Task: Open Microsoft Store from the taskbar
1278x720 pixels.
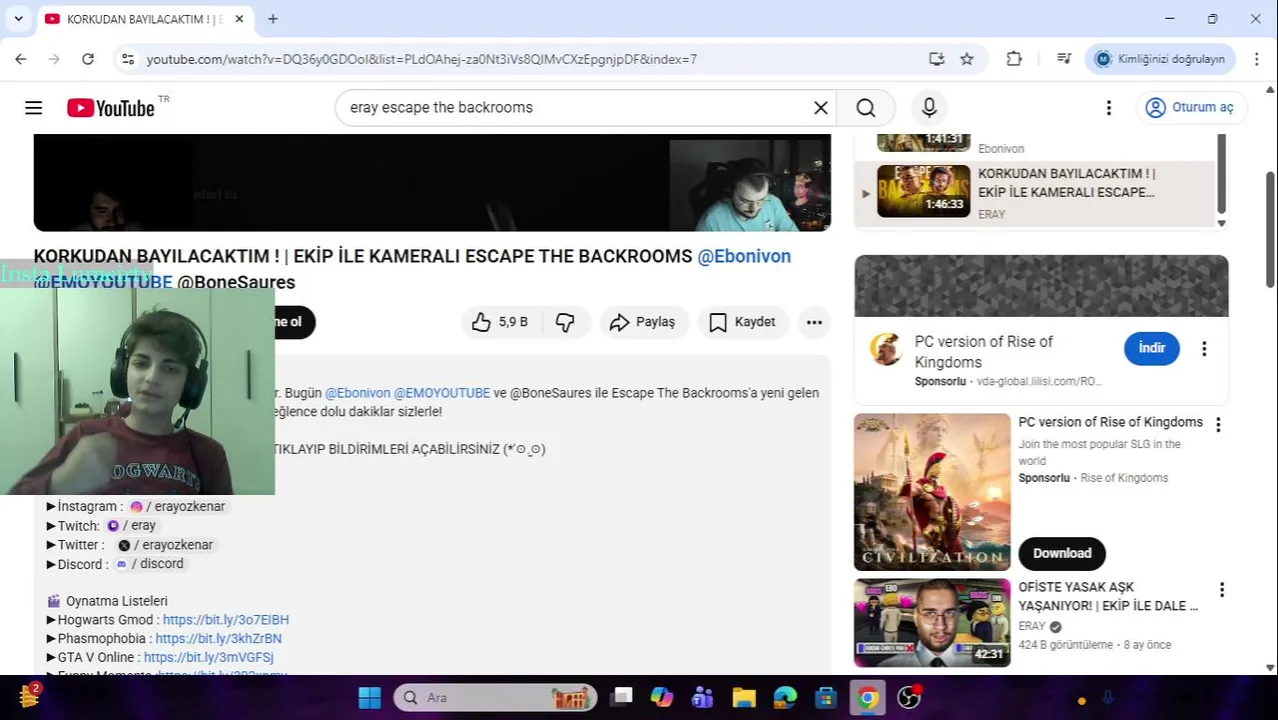Action: tap(826, 698)
